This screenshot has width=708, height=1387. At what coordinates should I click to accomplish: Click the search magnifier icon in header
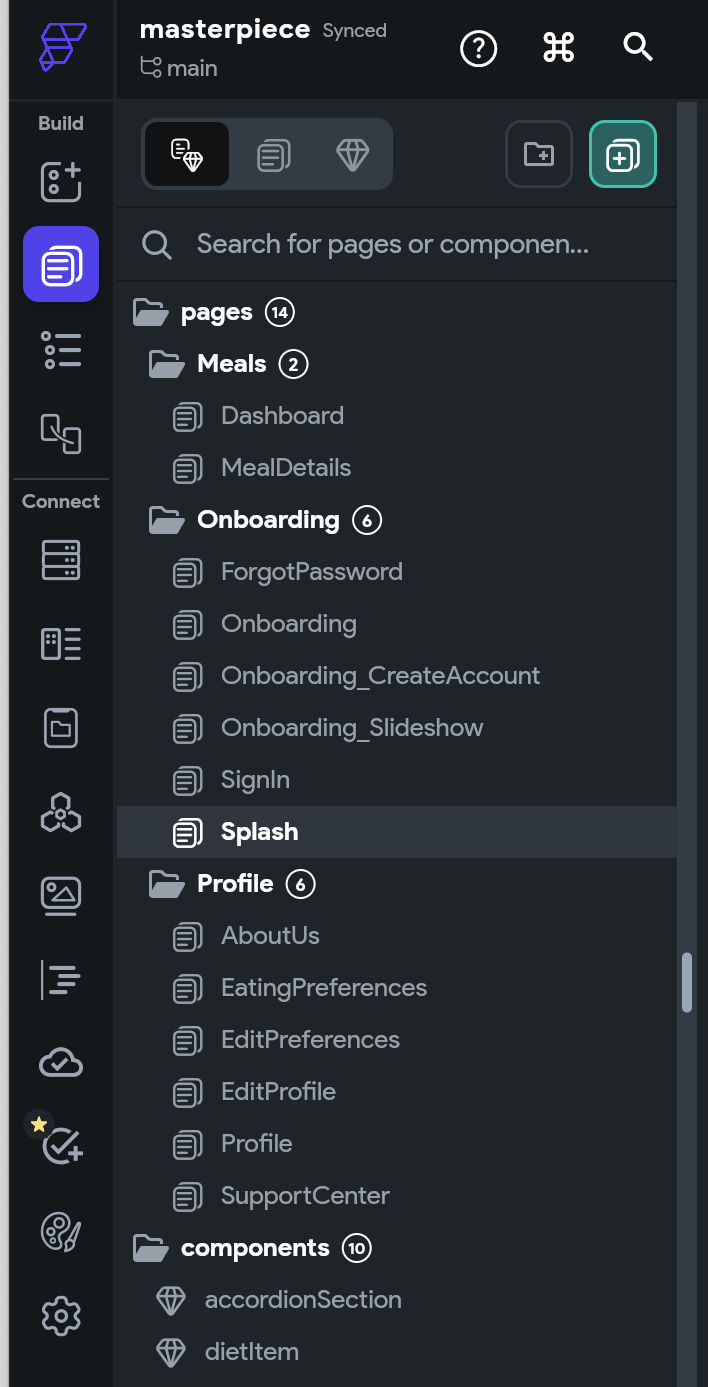[638, 47]
